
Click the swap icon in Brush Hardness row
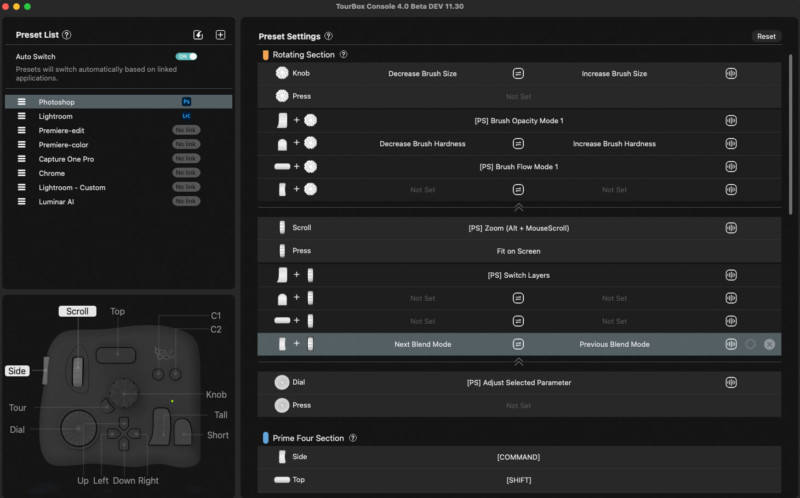tap(518, 143)
